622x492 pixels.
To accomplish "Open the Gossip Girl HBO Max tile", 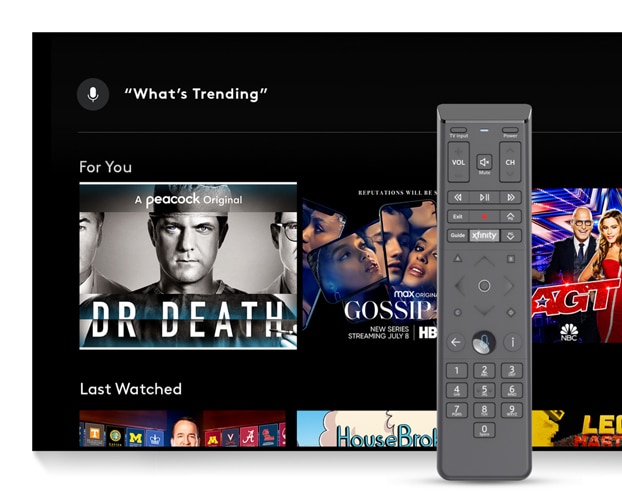I will pos(370,265).
